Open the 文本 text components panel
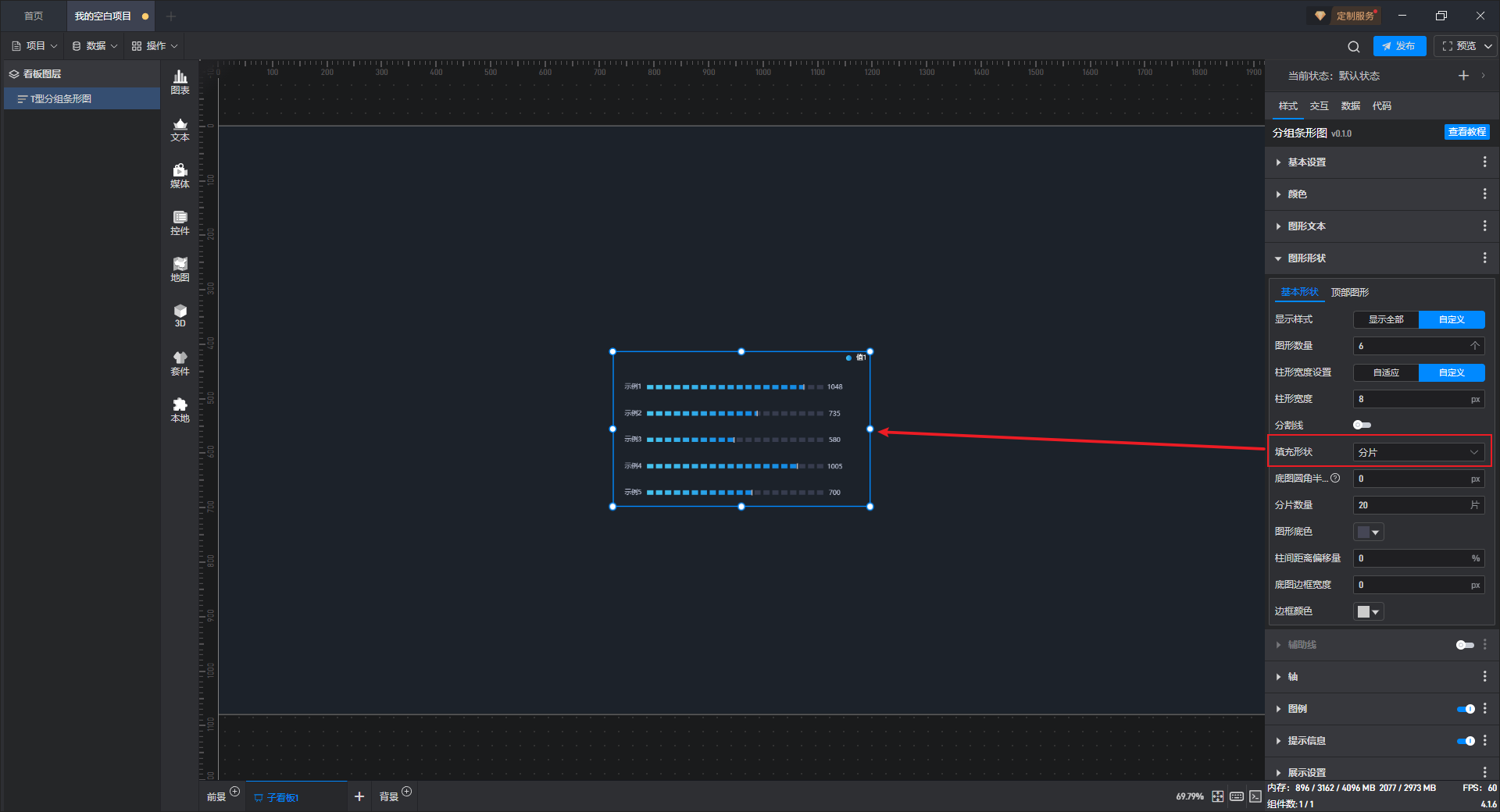 180,129
